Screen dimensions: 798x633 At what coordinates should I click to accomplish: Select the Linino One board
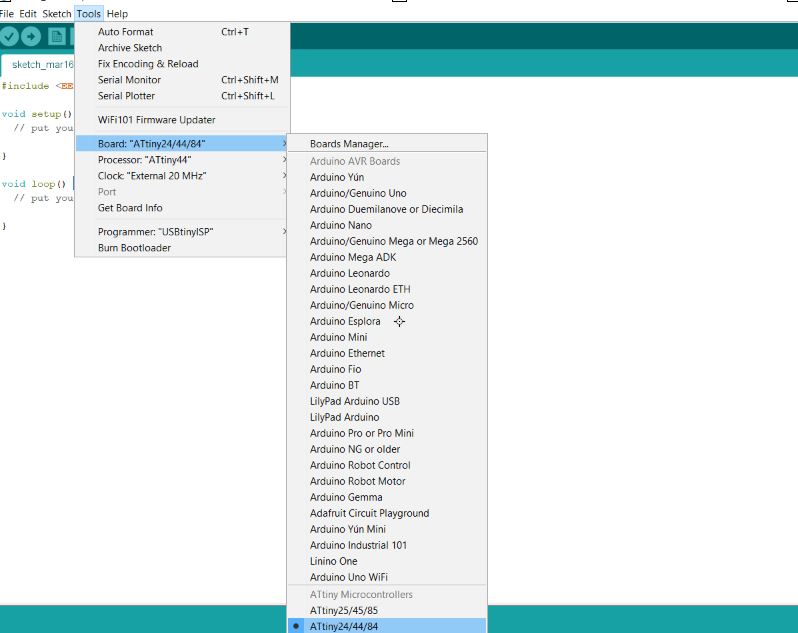click(x=387, y=561)
